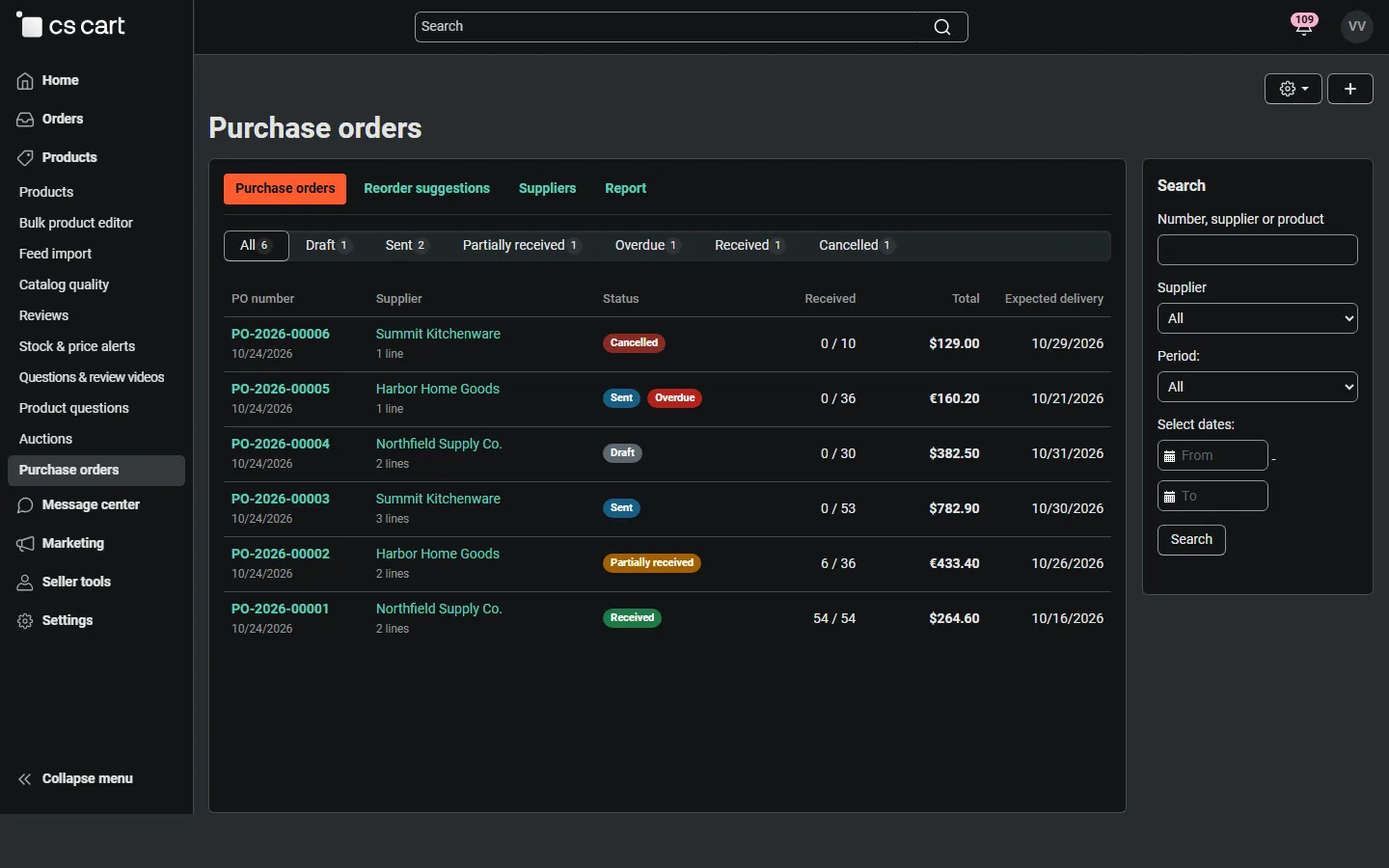Filter by Draft status

[x=327, y=246]
